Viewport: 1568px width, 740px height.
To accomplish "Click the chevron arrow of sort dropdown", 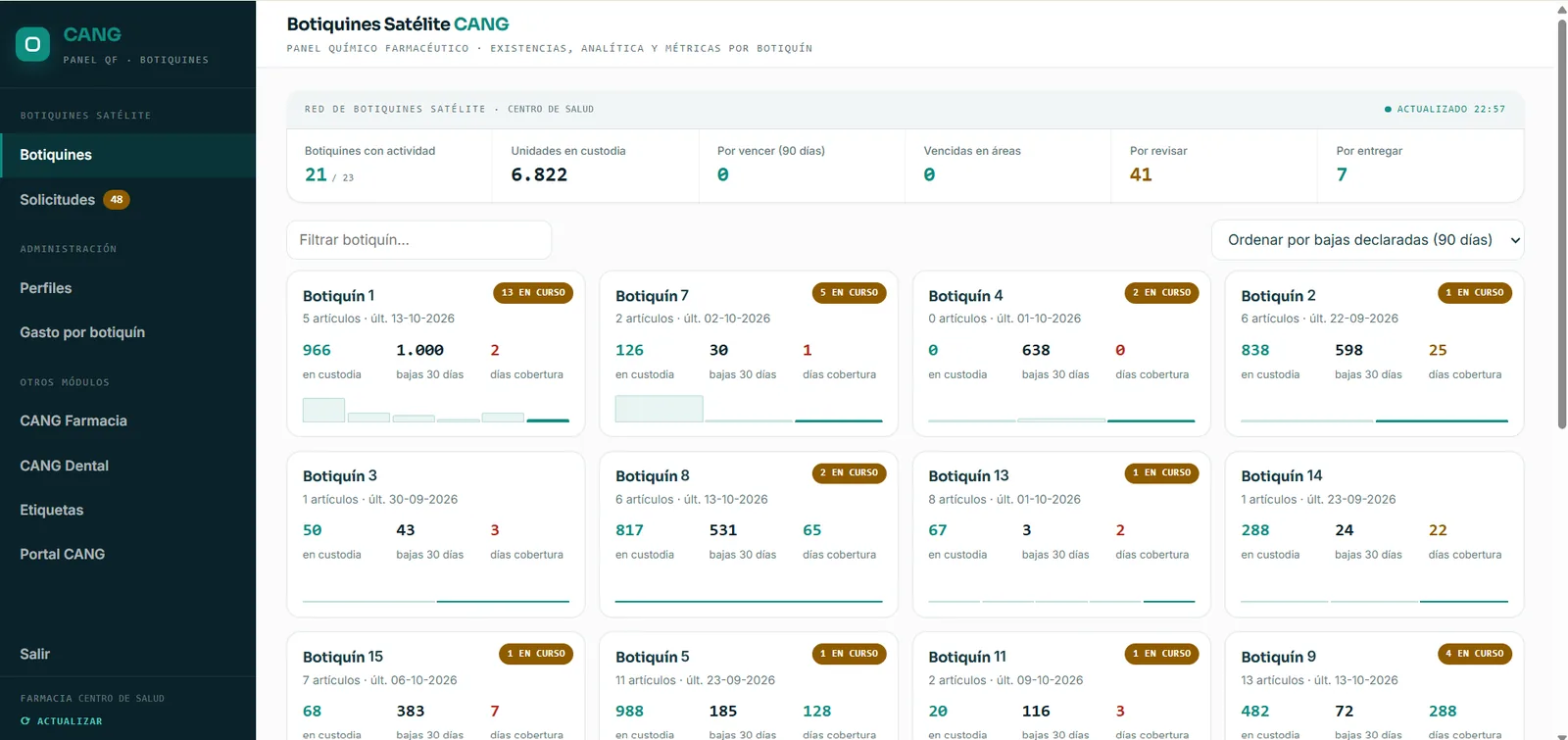I will (x=1515, y=240).
